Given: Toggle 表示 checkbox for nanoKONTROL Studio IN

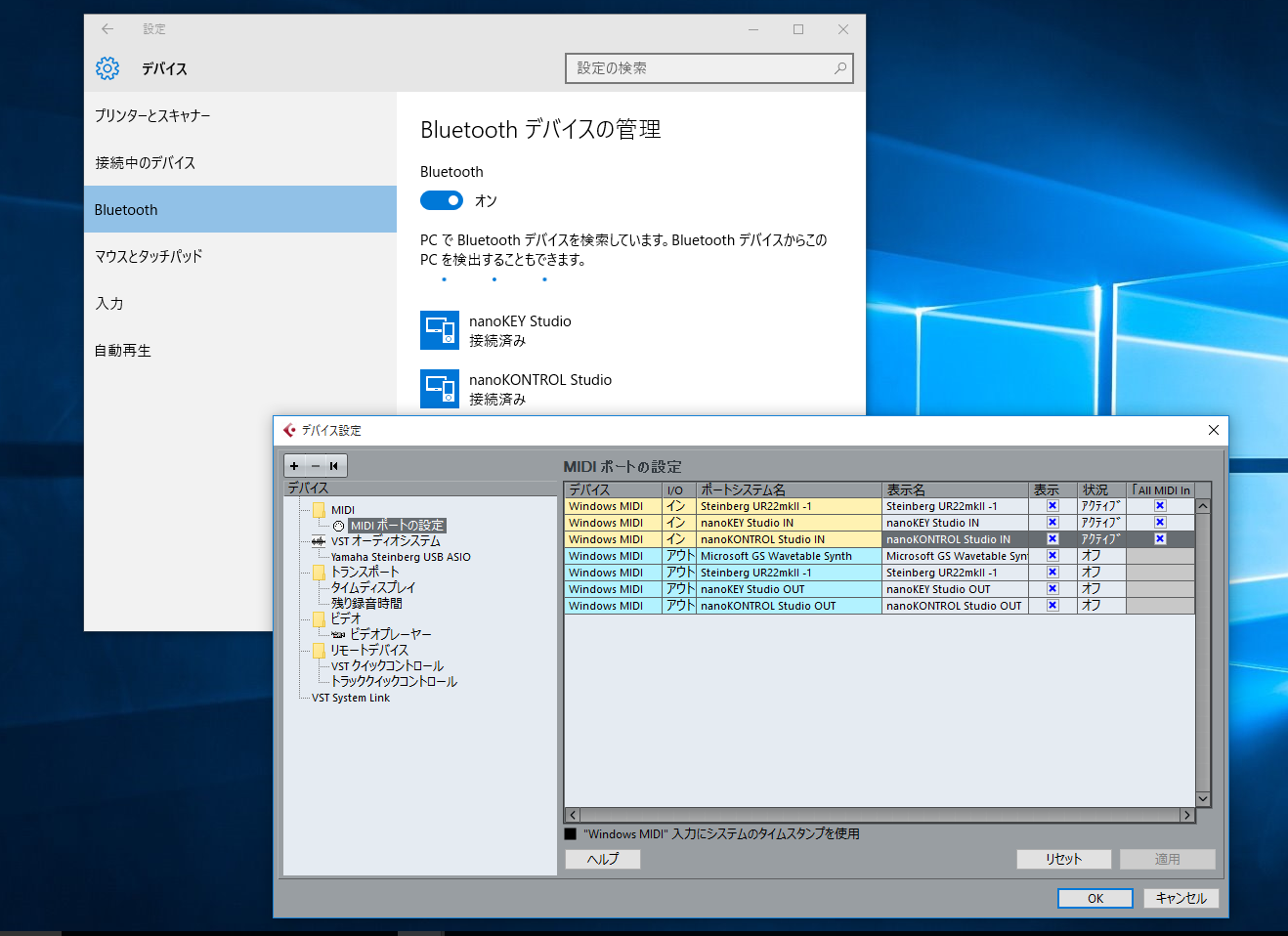Looking at the screenshot, I should (1052, 539).
